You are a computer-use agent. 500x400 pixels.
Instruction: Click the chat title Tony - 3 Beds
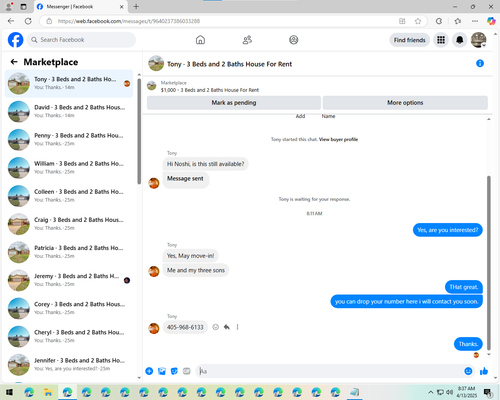coord(229,64)
